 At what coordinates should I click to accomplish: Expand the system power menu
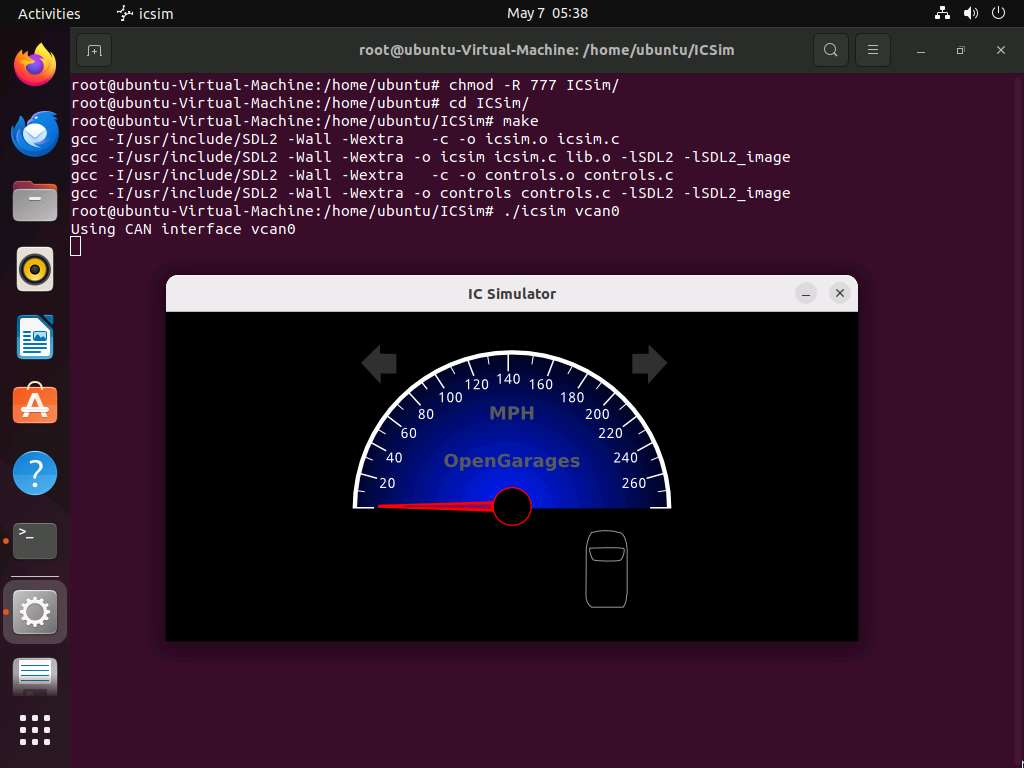click(x=997, y=13)
